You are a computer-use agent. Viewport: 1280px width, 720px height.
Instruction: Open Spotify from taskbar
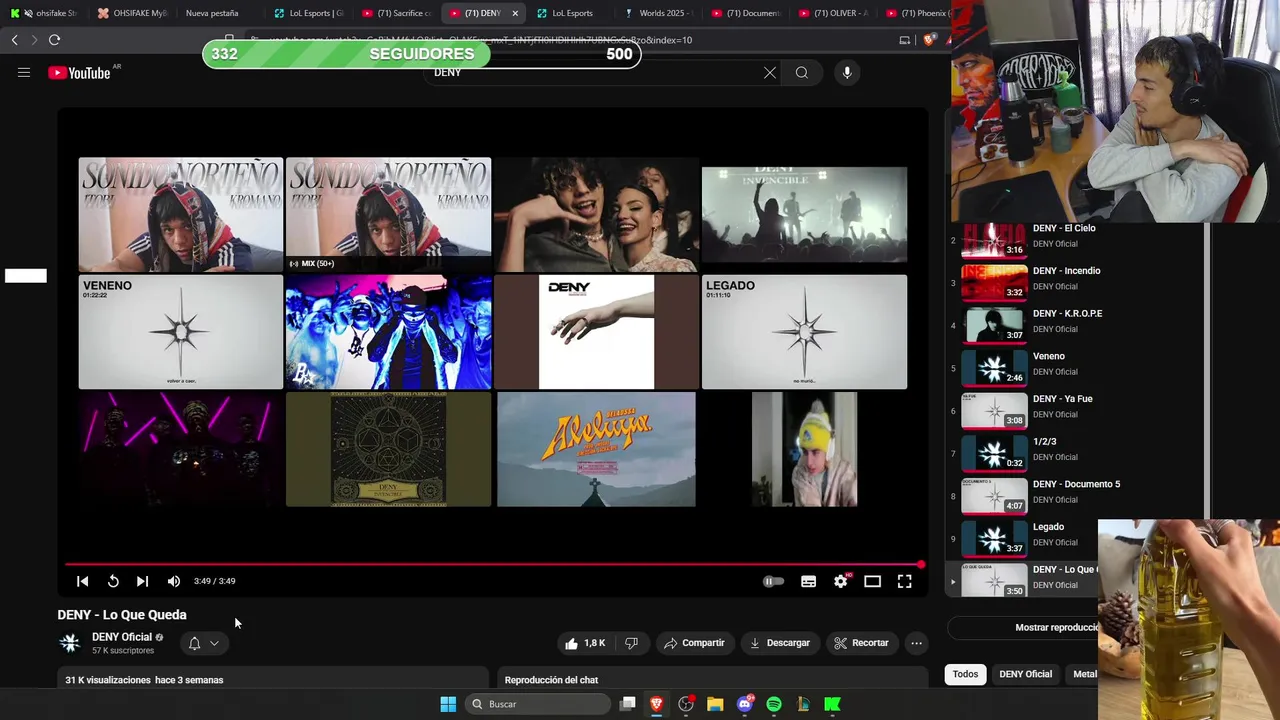click(x=773, y=704)
